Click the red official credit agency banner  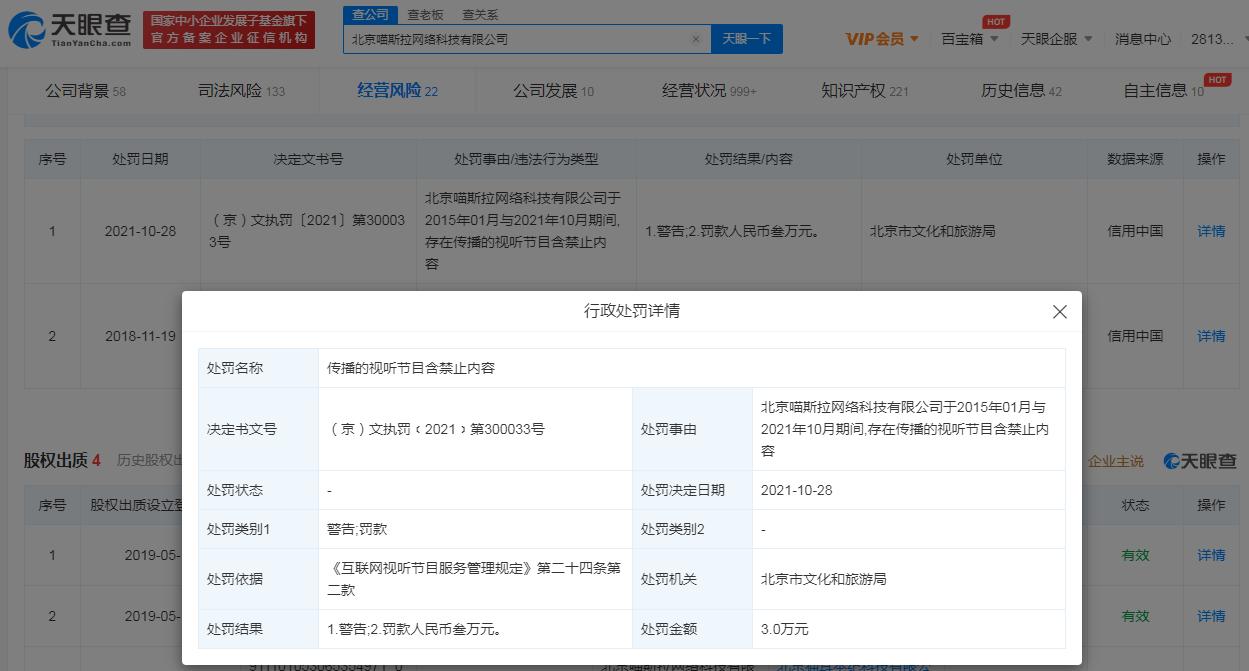(x=228, y=30)
